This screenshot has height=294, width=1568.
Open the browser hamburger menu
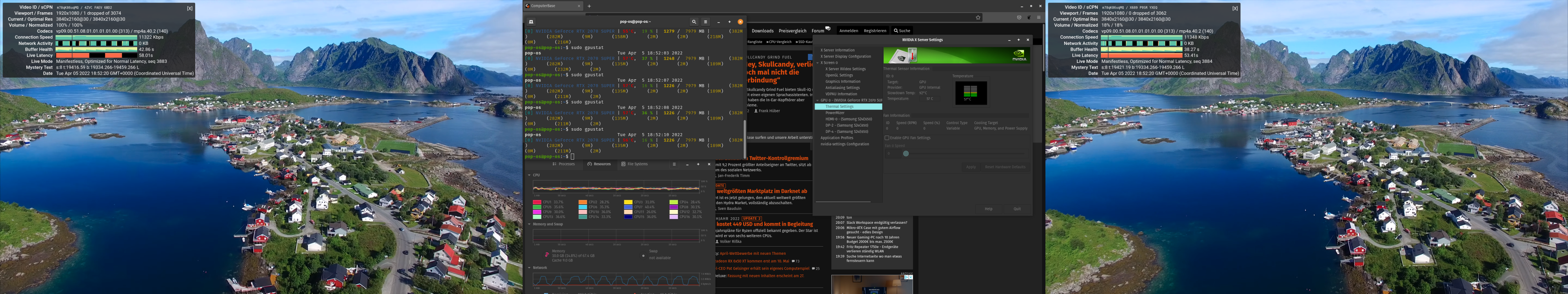[x=1038, y=18]
